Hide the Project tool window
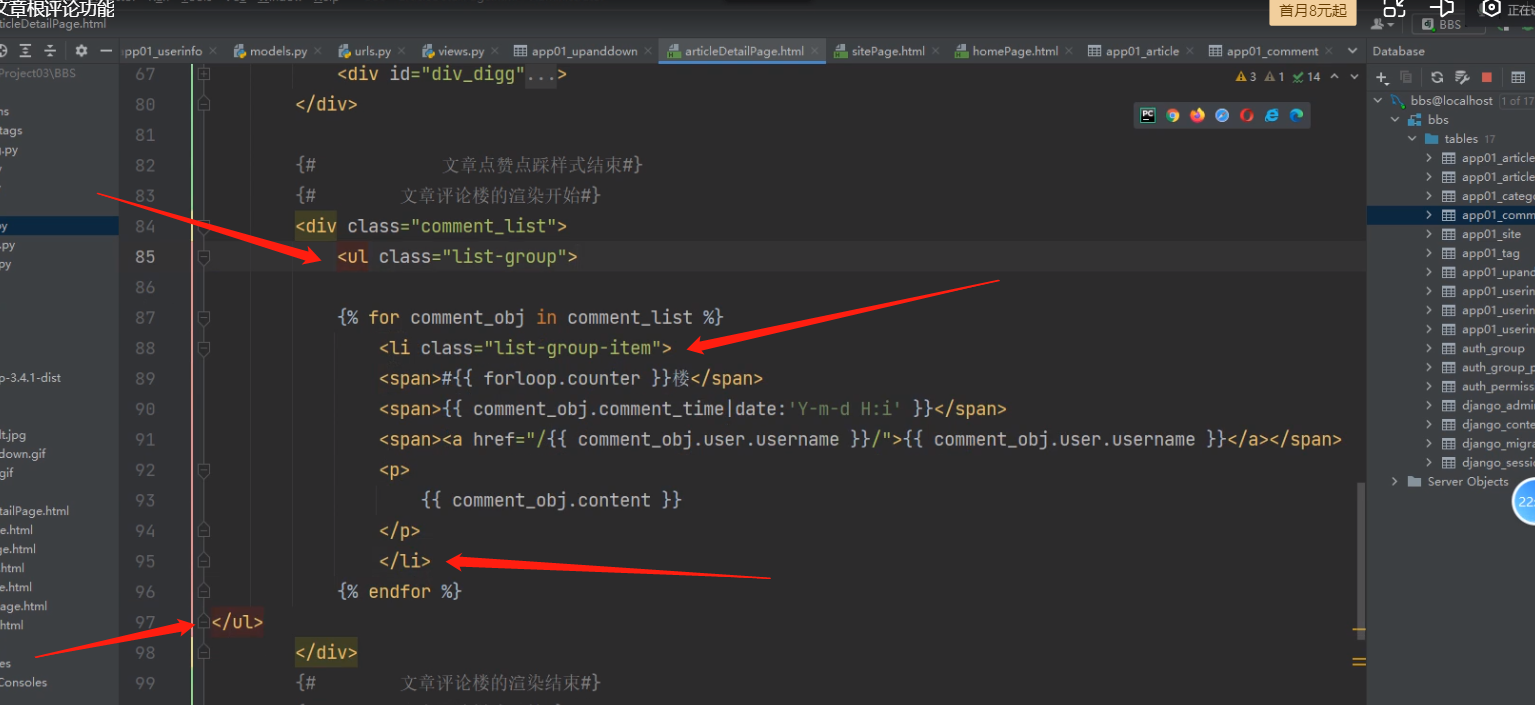 (x=106, y=51)
